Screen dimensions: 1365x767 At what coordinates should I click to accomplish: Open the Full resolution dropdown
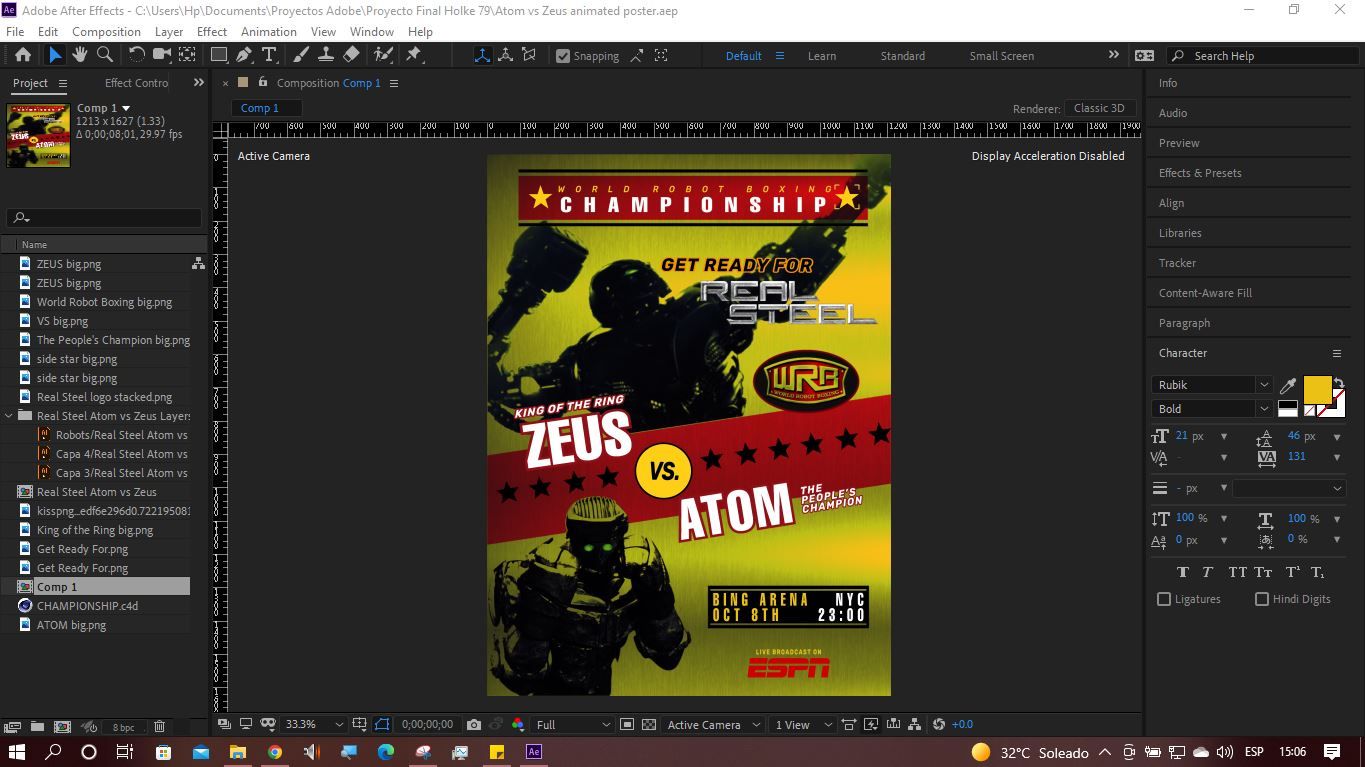(x=573, y=725)
